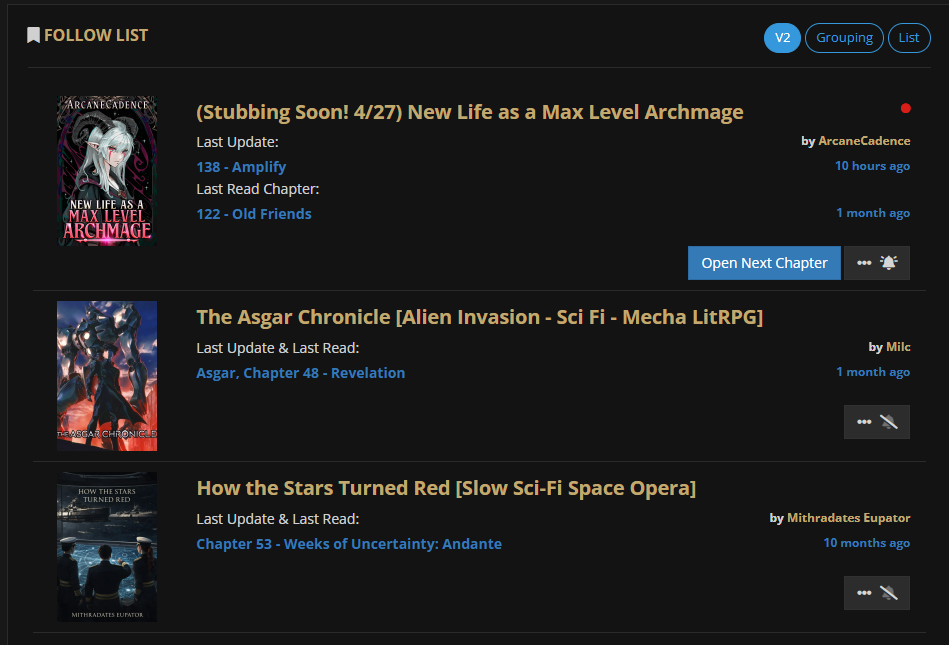Open the Max Level Archmage cover thumbnail
The width and height of the screenshot is (949, 645).
(x=107, y=171)
